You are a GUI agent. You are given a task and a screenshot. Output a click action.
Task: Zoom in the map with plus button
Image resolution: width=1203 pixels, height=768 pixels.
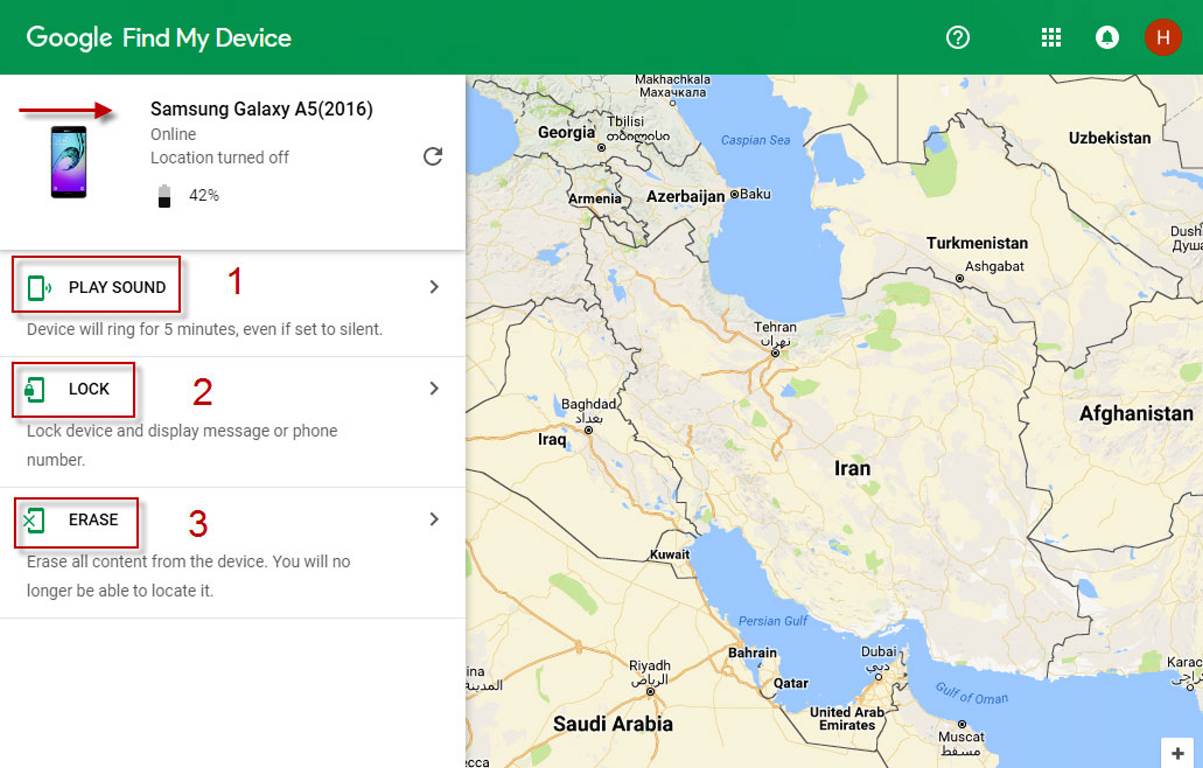click(1179, 752)
